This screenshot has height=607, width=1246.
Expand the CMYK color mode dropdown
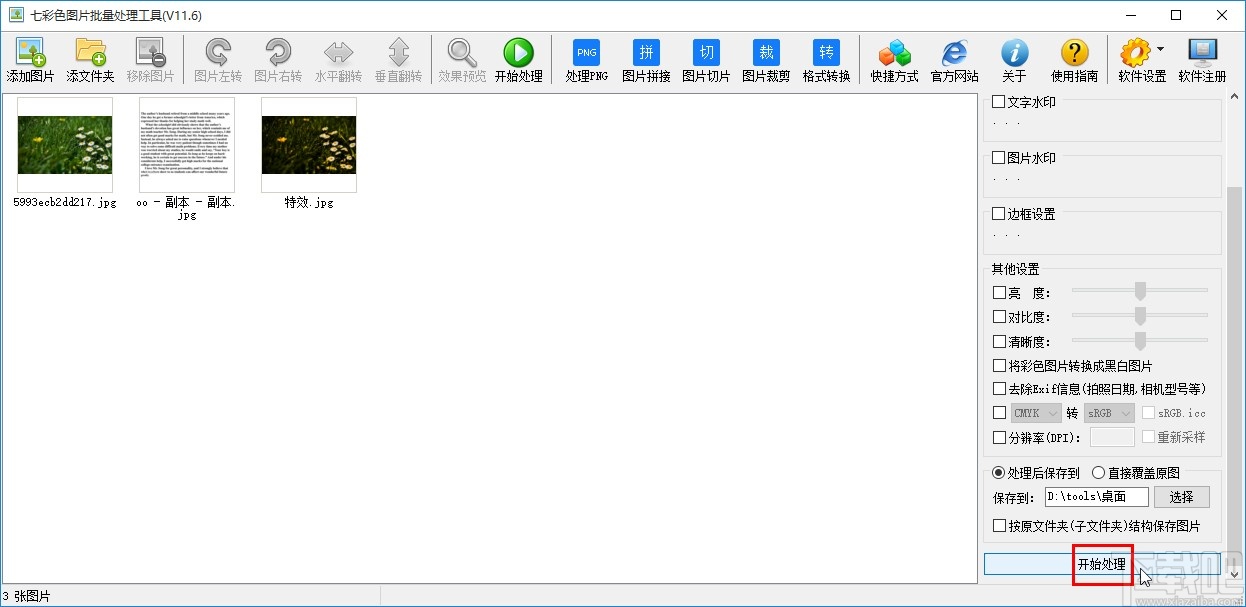[x=1034, y=413]
